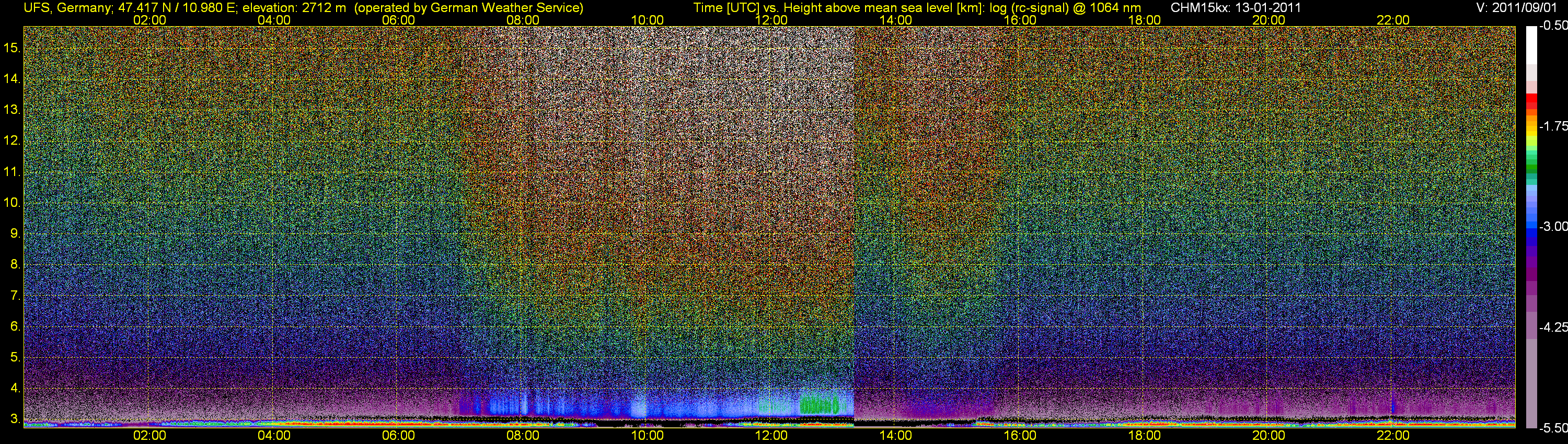
Task: Click '04:00' on the lower time axis
Action: click(x=274, y=436)
